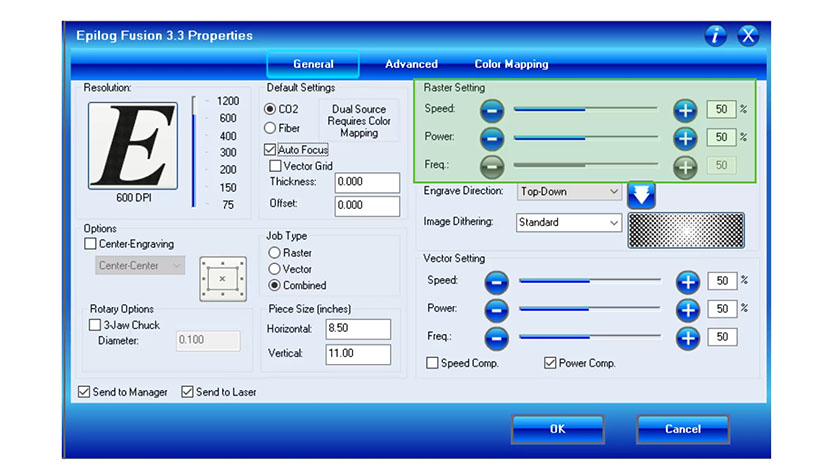
Task: Open the Engrave Direction dropdown
Action: click(569, 191)
